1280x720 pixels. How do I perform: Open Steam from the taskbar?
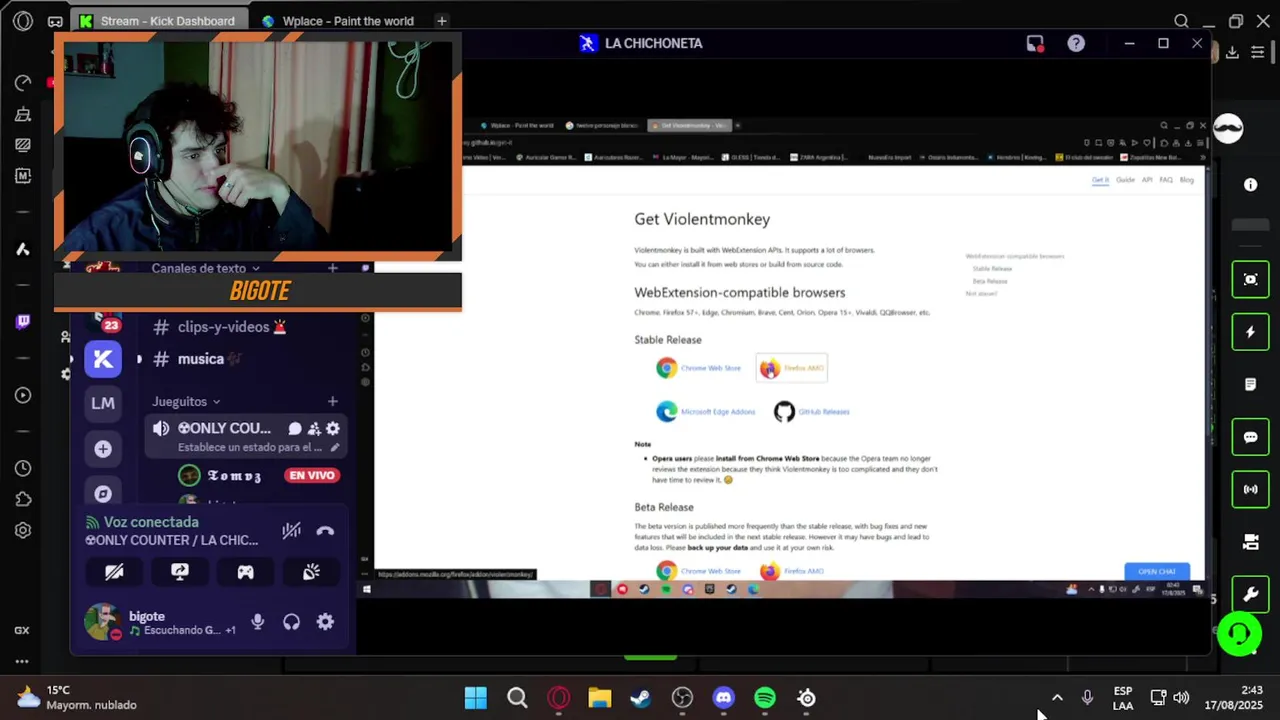click(x=640, y=698)
